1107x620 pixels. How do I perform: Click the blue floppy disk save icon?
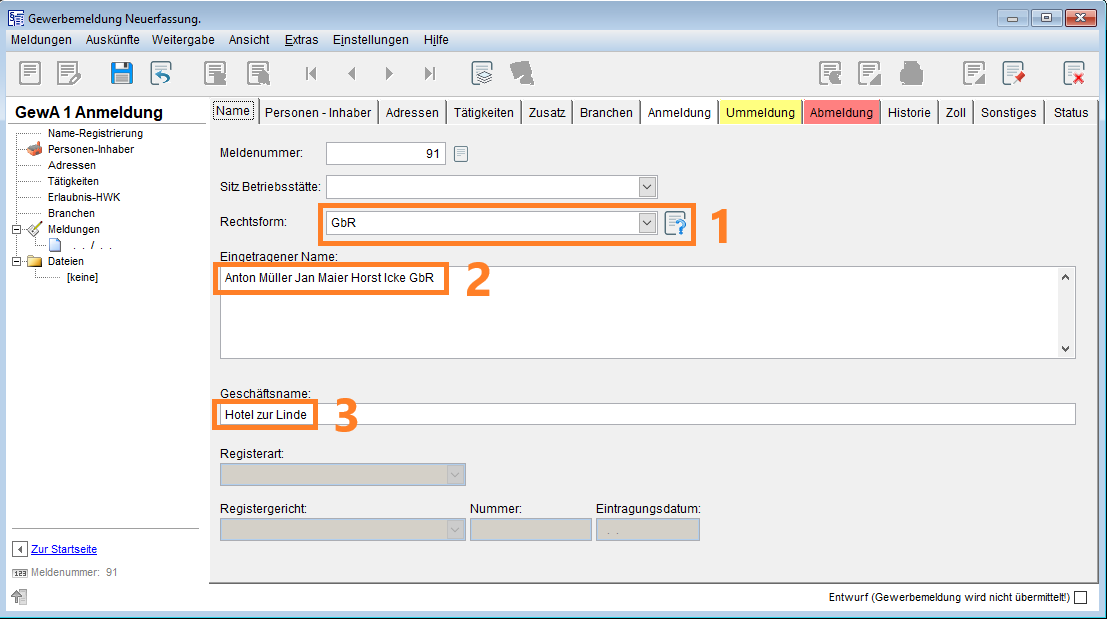[122, 73]
